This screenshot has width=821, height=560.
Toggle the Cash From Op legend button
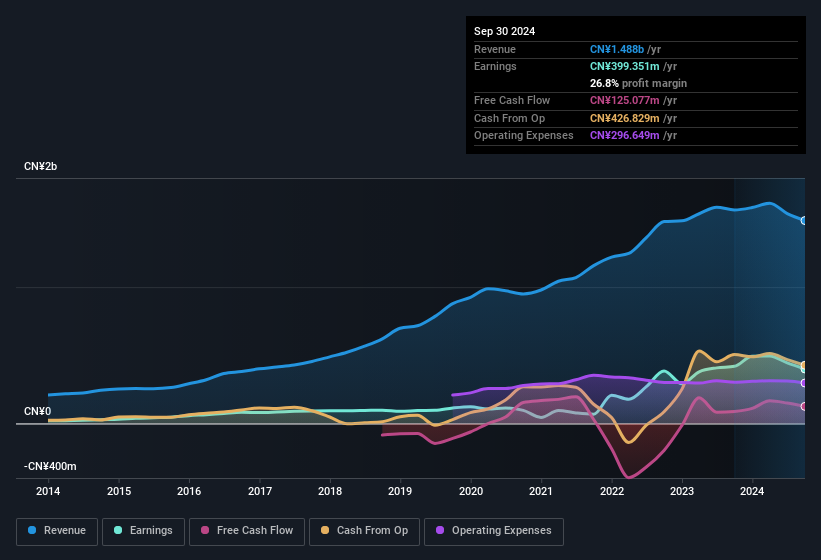point(364,531)
